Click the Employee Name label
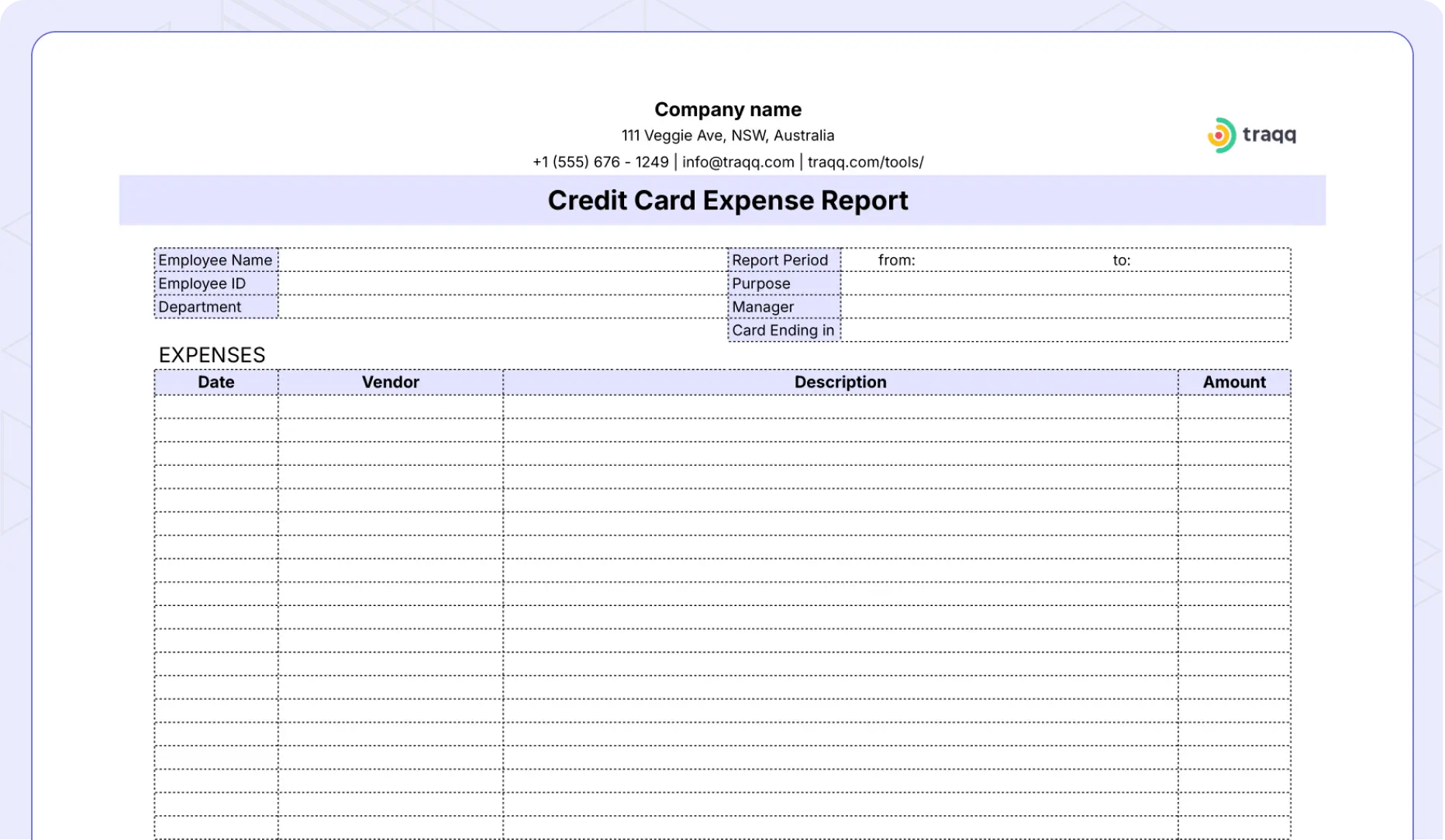 tap(216, 260)
